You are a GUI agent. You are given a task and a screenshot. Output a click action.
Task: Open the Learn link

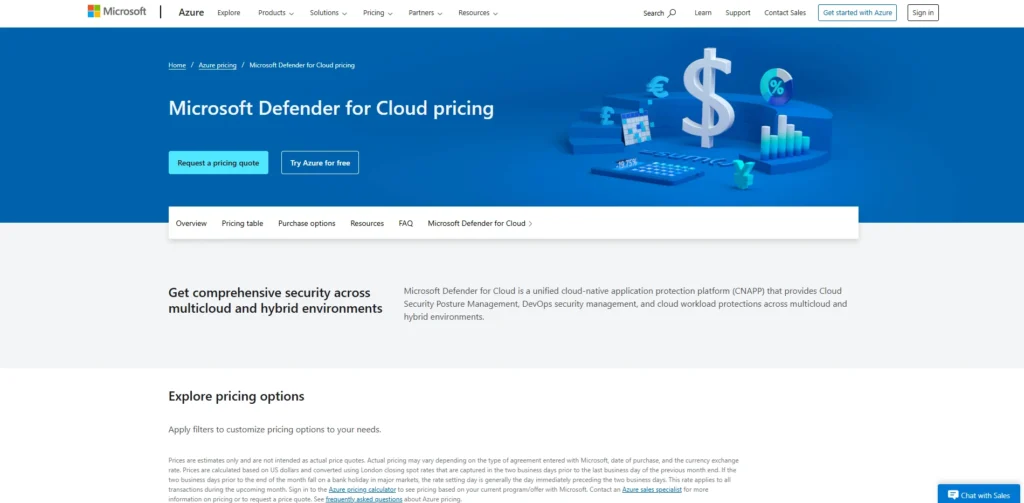[x=703, y=13]
